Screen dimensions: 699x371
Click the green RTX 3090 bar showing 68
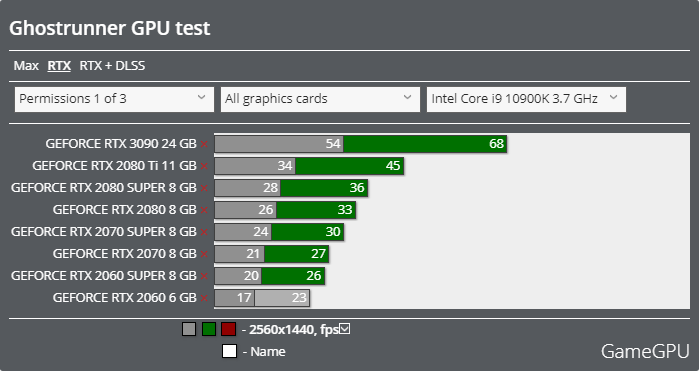(425, 144)
